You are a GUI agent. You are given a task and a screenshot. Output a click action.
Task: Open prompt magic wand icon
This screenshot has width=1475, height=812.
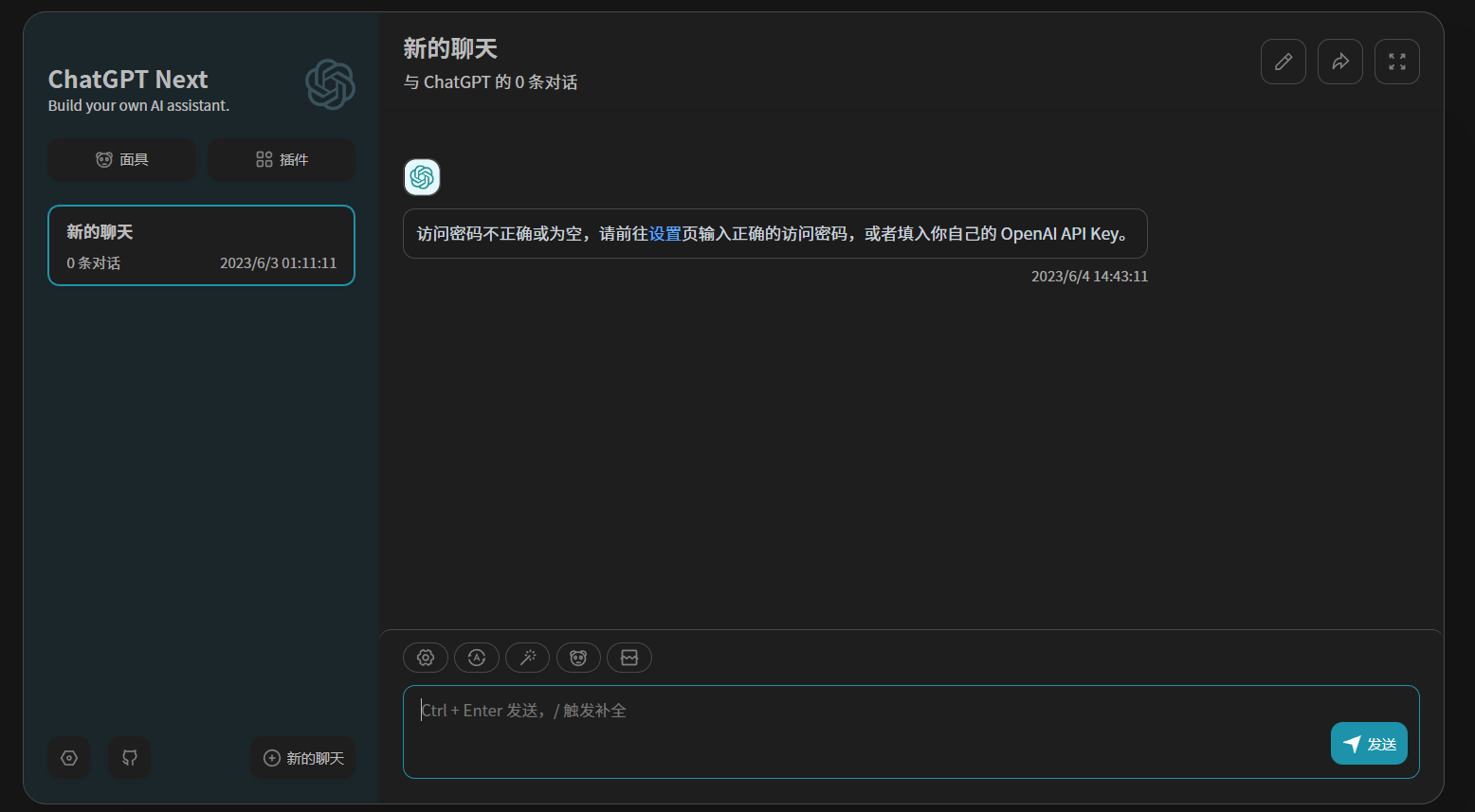pos(528,658)
